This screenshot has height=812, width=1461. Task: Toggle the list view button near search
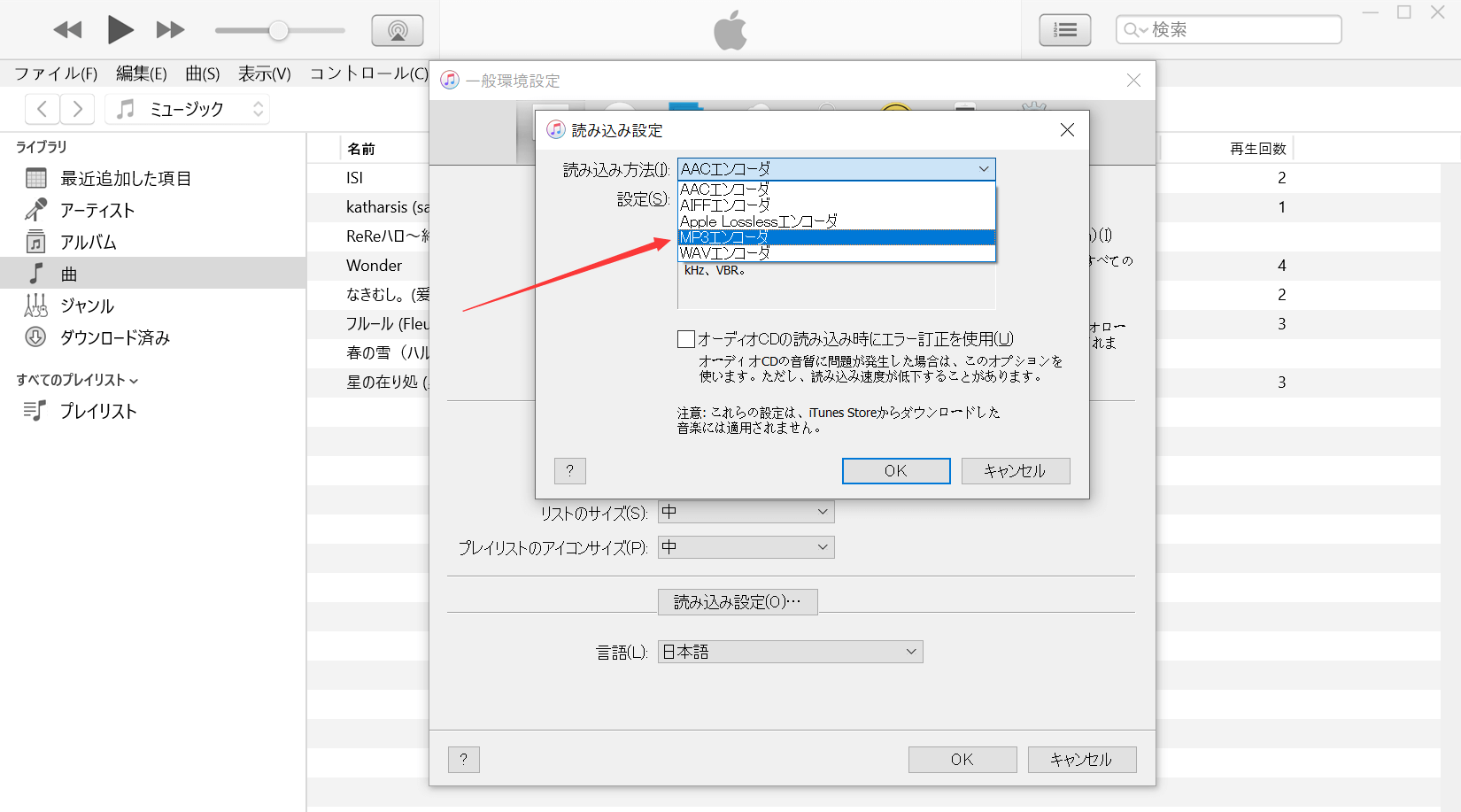pos(1065,30)
